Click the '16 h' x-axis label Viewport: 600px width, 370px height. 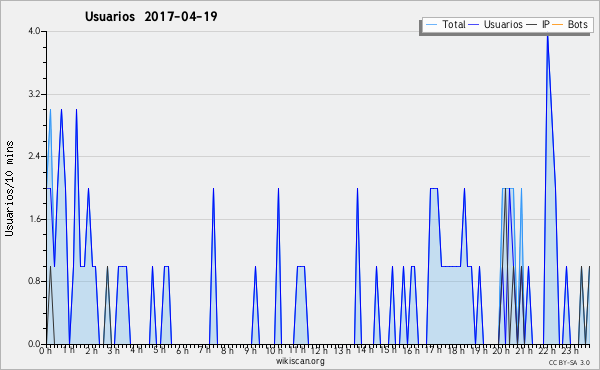point(411,350)
